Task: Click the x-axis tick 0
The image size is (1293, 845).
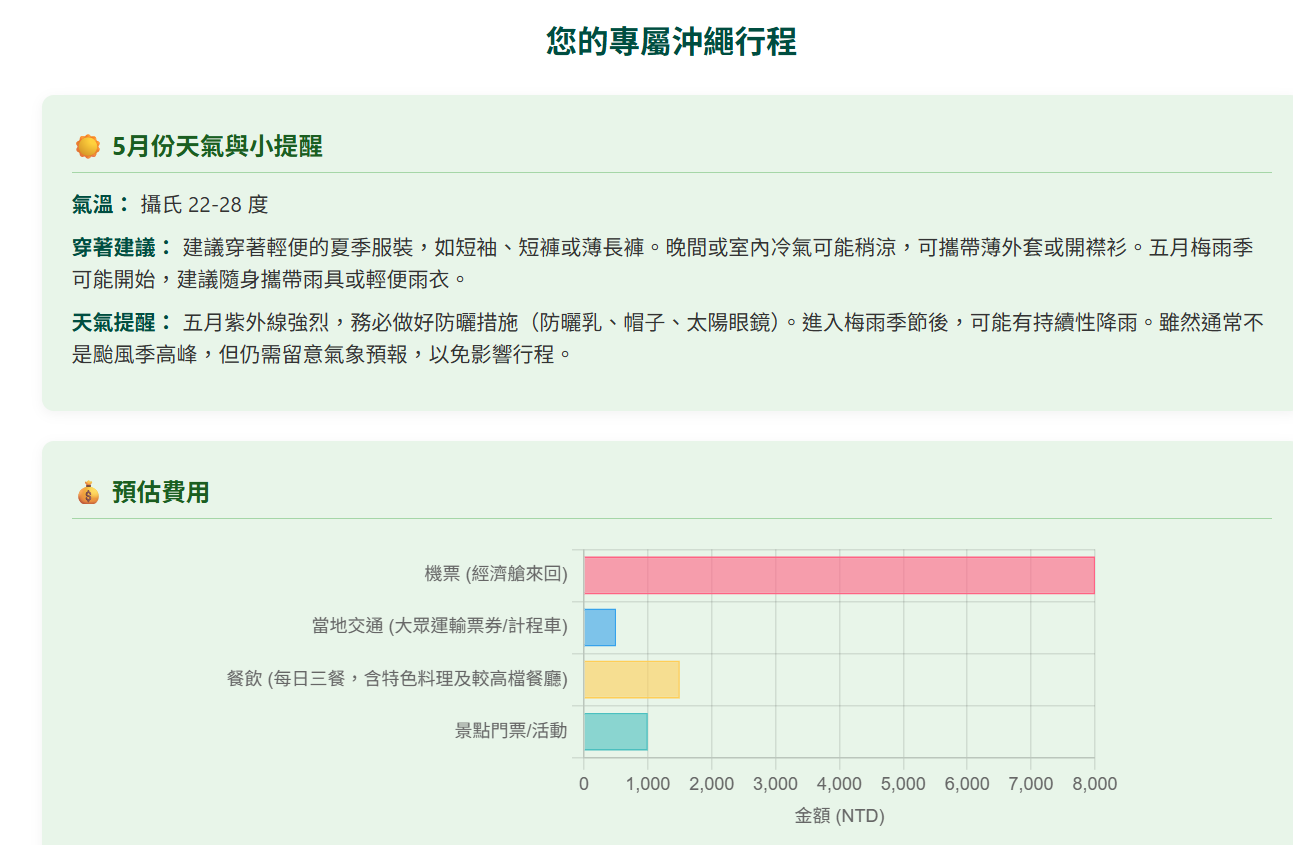Action: 584,784
